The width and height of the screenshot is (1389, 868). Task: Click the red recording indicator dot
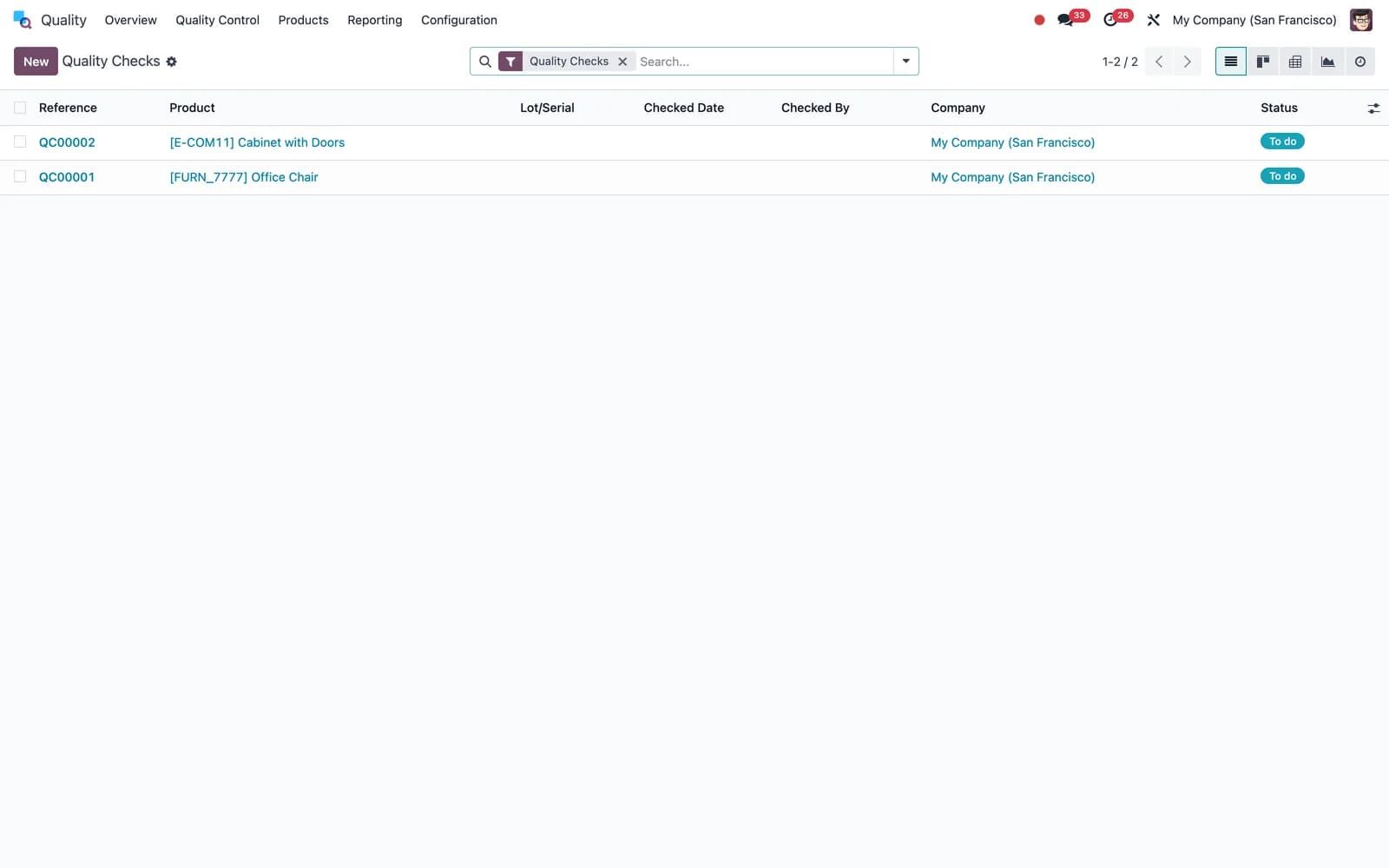point(1039,20)
